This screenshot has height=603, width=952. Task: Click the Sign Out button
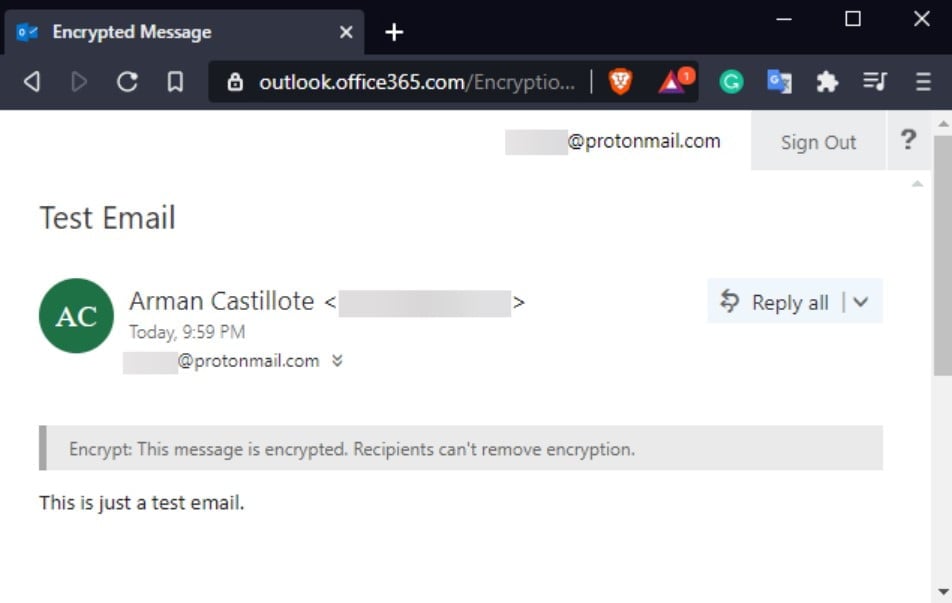[x=818, y=142]
